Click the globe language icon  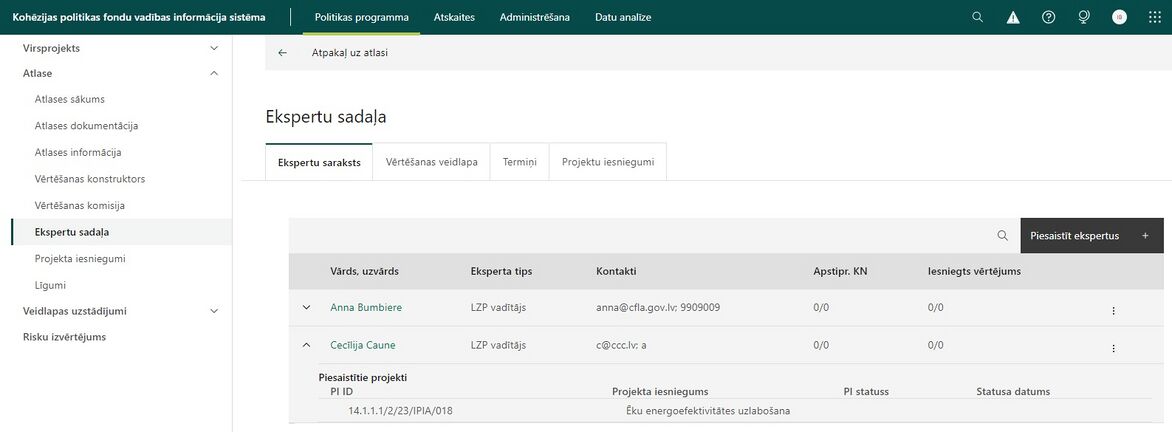(x=1084, y=17)
